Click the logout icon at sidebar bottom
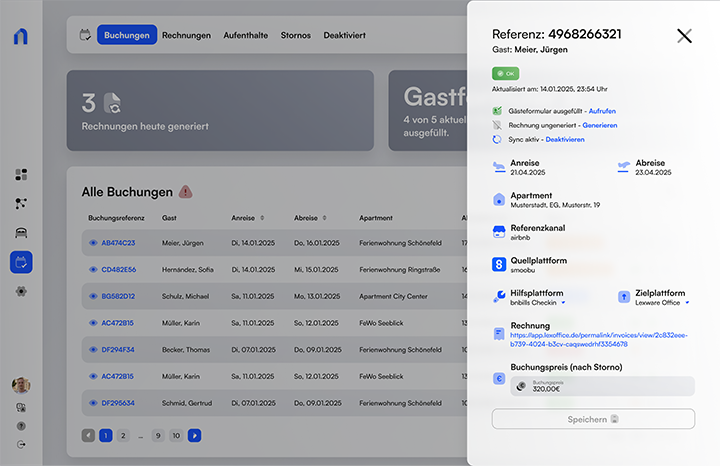This screenshot has width=720, height=466. pyautogui.click(x=21, y=444)
